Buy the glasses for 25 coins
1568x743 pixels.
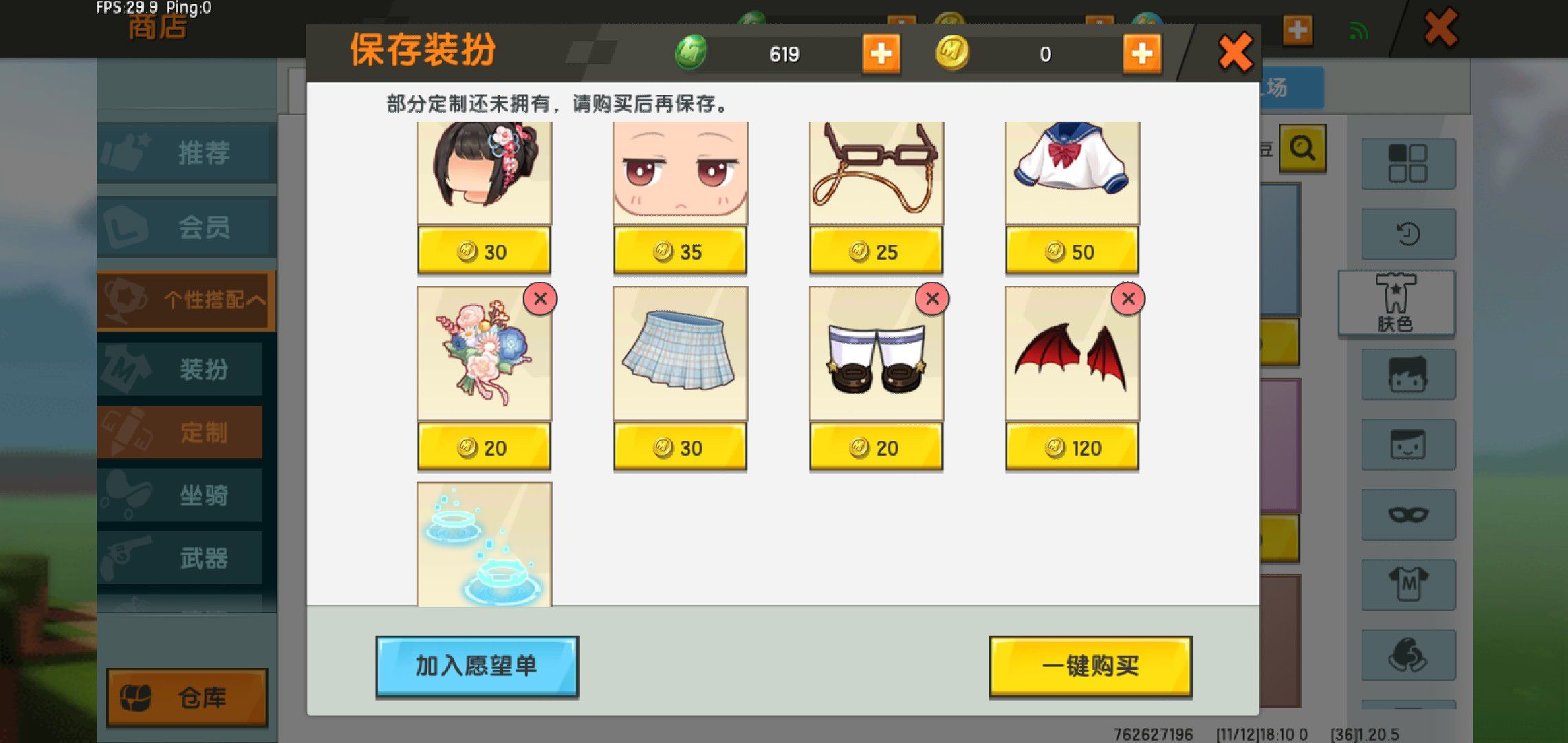coord(875,252)
